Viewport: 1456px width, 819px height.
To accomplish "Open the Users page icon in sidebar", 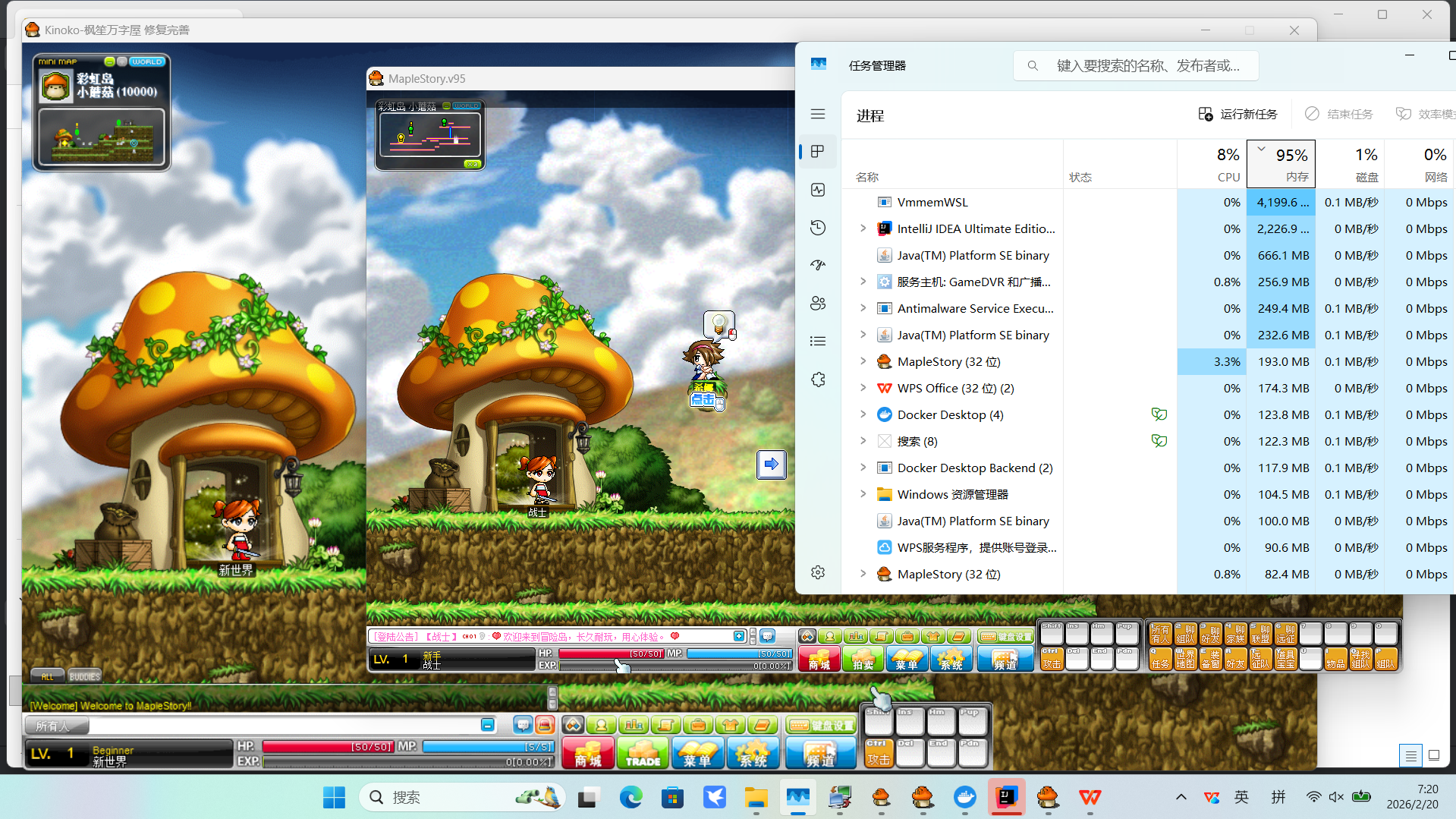I will tap(818, 304).
